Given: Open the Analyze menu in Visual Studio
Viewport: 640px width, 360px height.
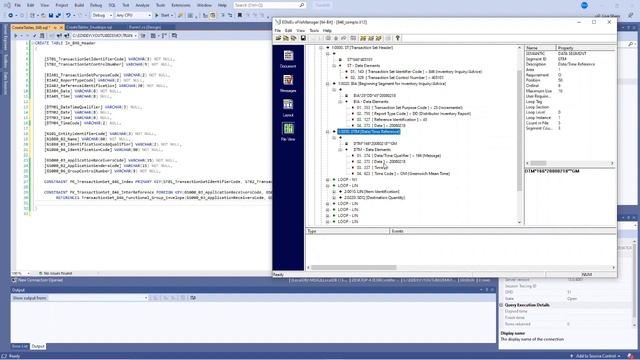Looking at the screenshot, I should [142, 5].
